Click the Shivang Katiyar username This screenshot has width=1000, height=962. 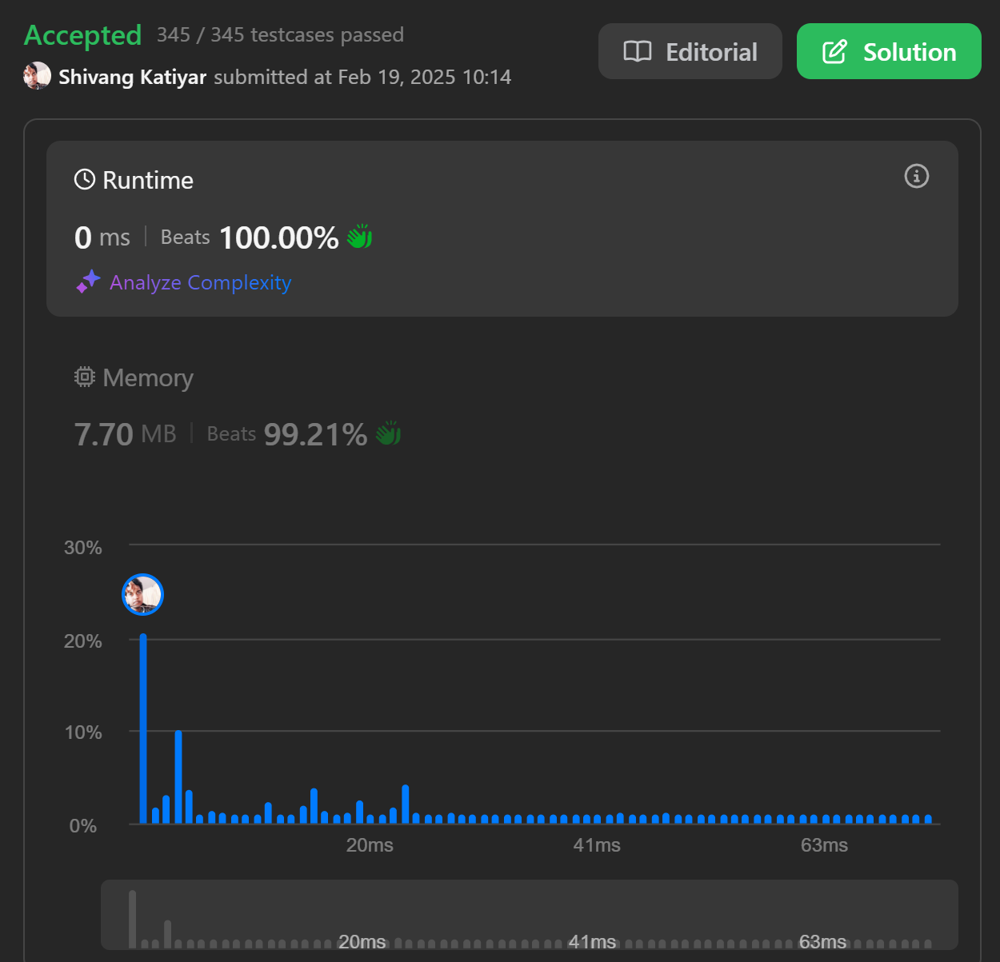pyautogui.click(x=134, y=76)
